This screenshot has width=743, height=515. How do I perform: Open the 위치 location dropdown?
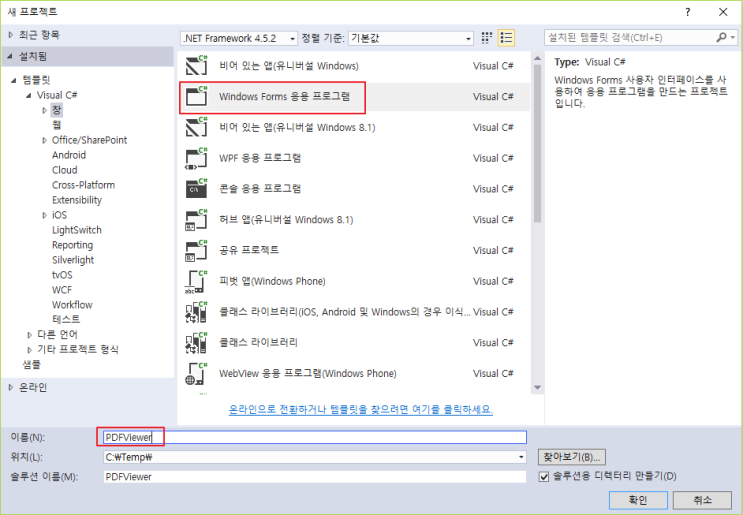pos(520,457)
